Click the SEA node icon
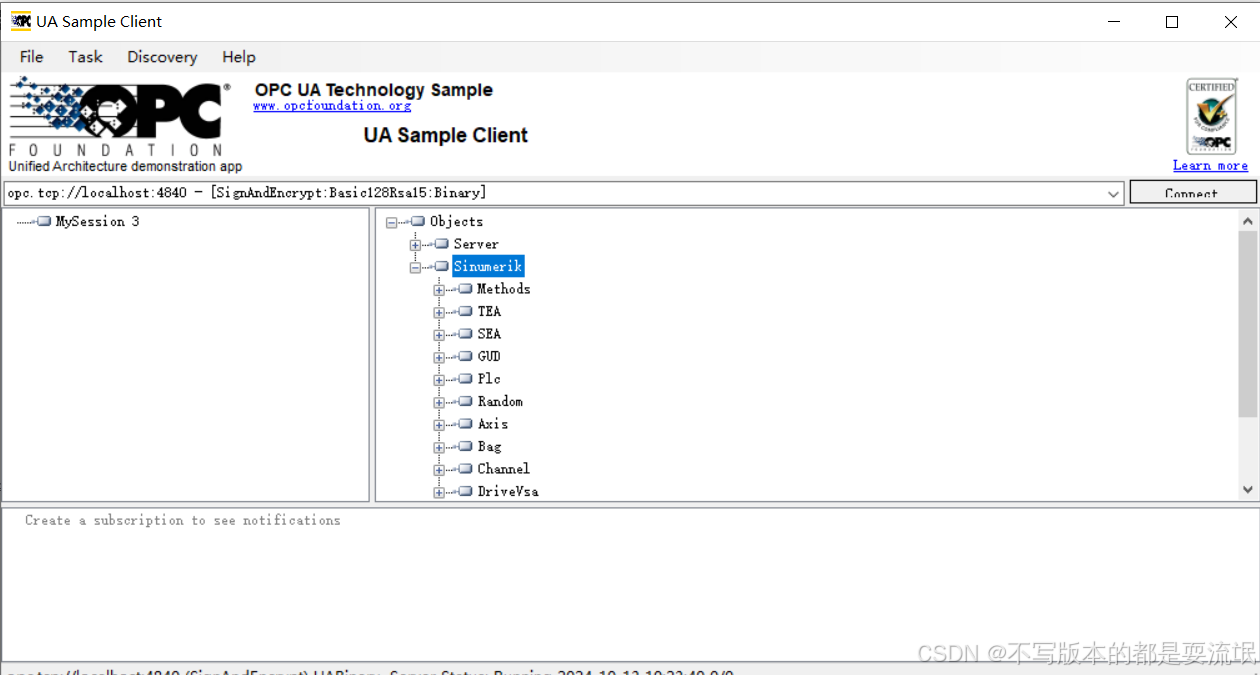Viewport: 1260px width, 675px height. click(465, 334)
